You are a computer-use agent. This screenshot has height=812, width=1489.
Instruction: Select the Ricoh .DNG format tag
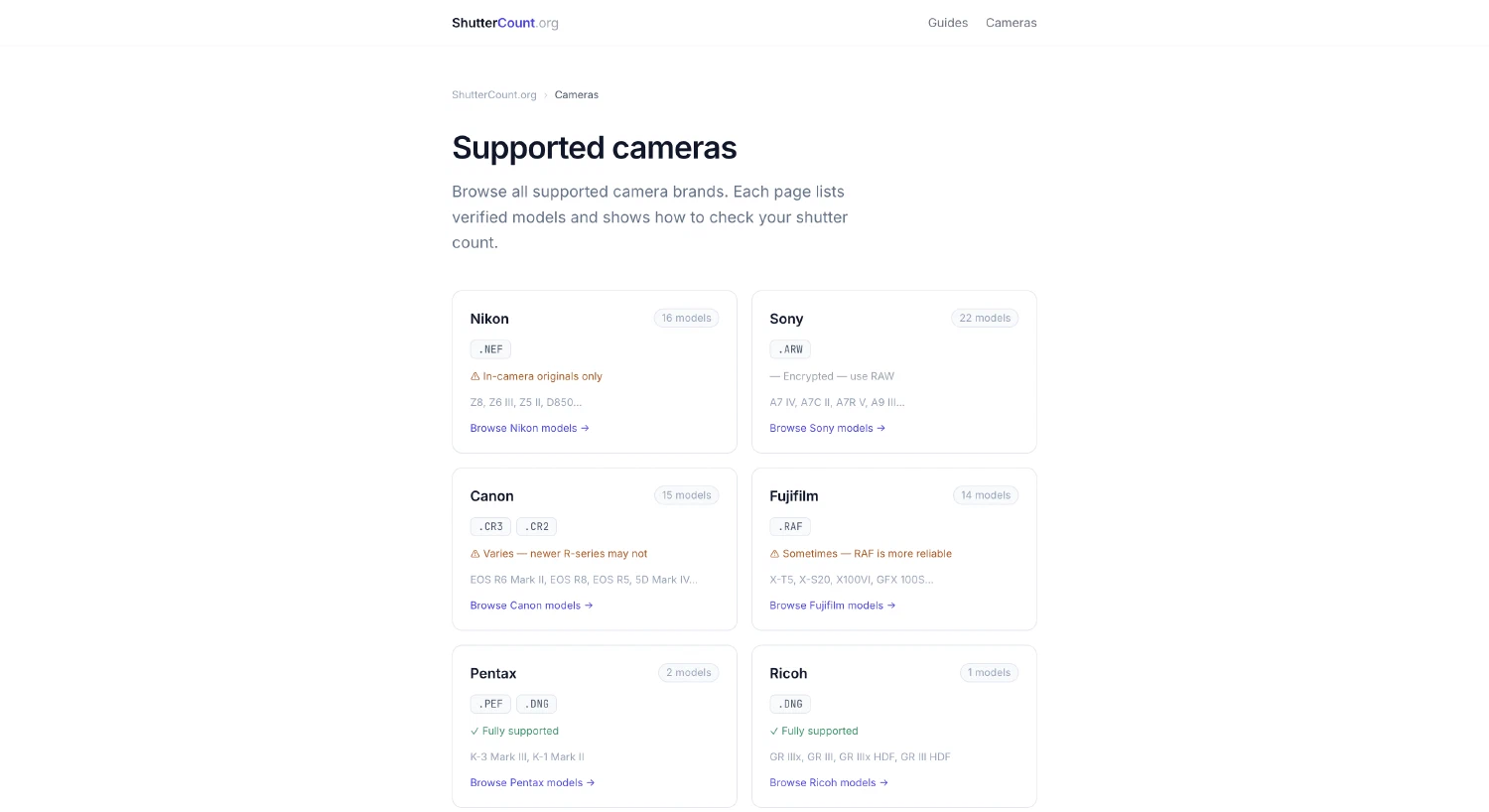pos(790,704)
